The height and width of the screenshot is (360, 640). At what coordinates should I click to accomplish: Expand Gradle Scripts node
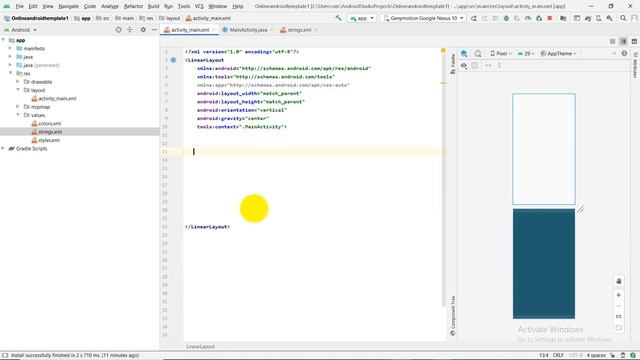(x=3, y=148)
